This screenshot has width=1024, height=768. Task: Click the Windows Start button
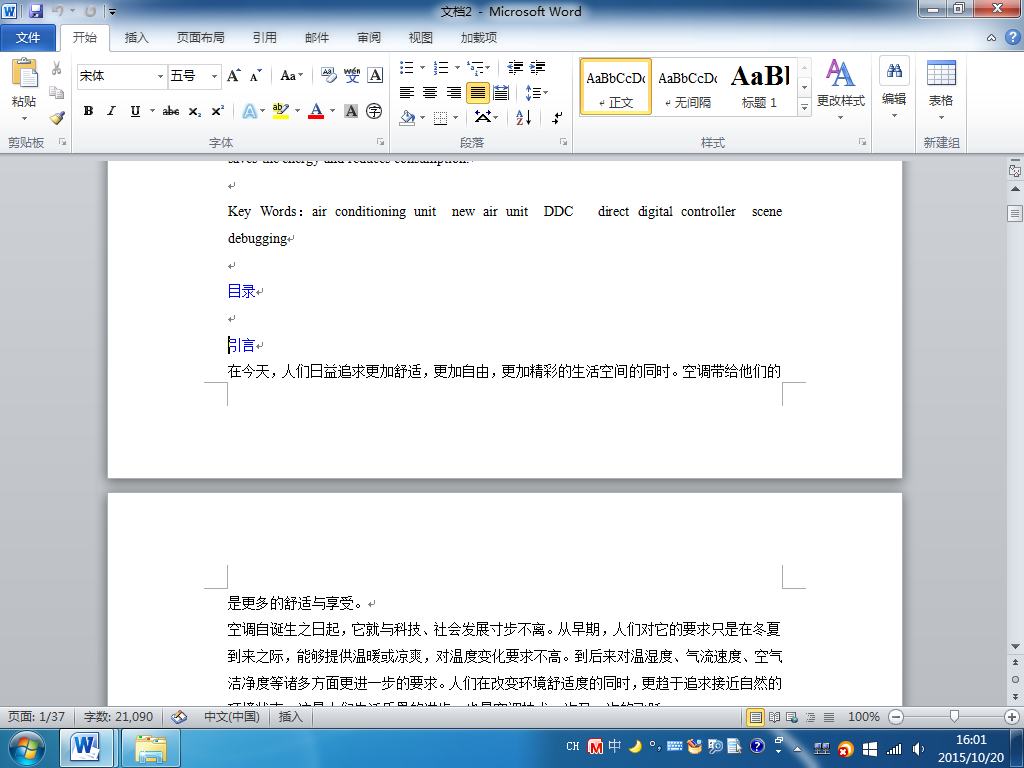27,748
